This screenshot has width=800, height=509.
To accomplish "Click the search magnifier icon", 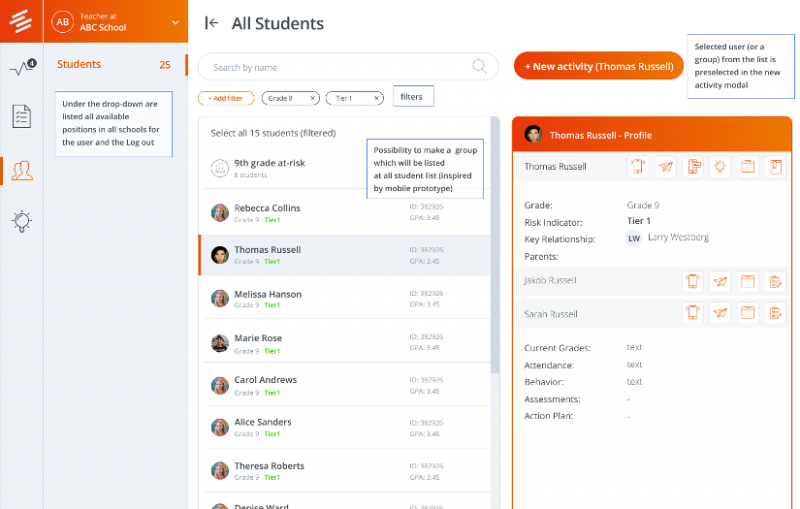I will click(479, 66).
